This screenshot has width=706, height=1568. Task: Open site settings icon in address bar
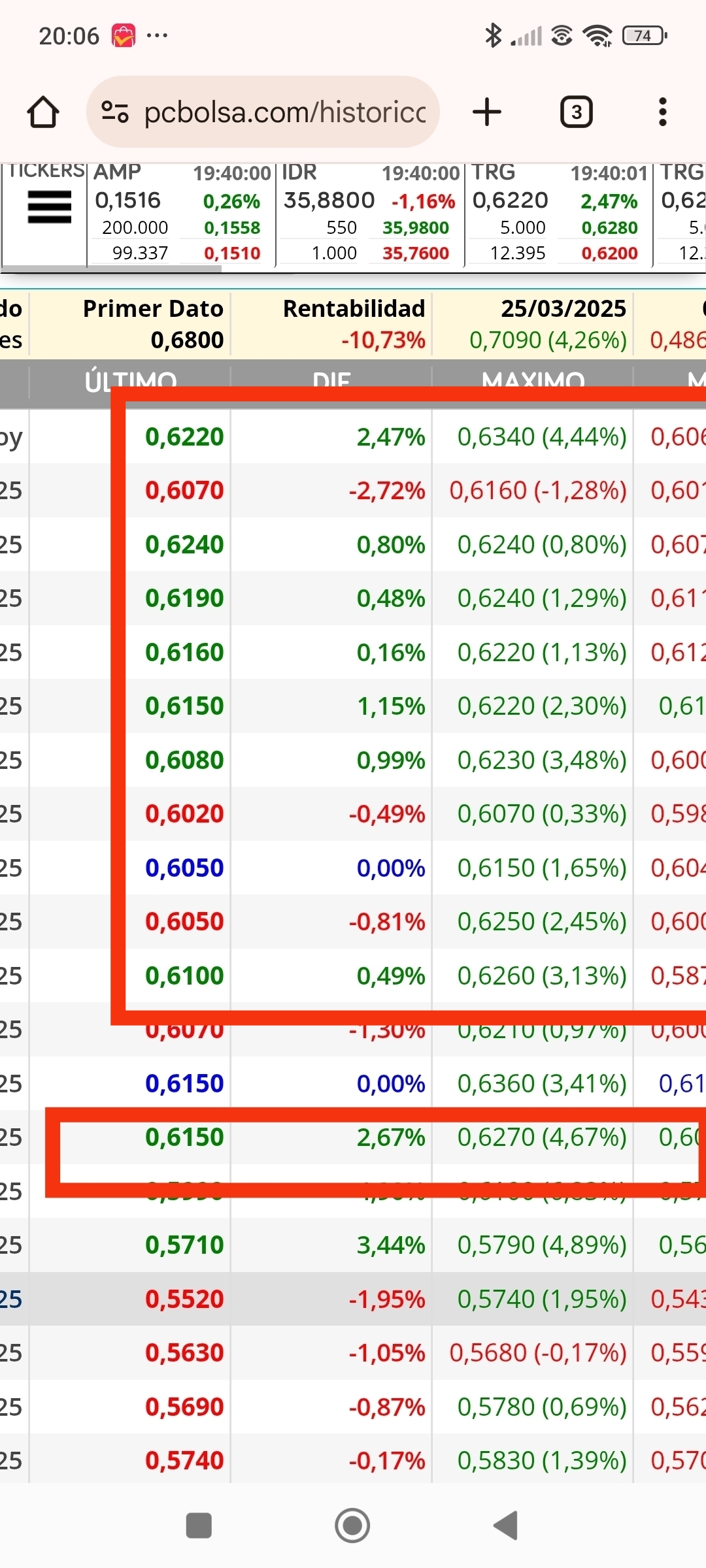coord(115,112)
